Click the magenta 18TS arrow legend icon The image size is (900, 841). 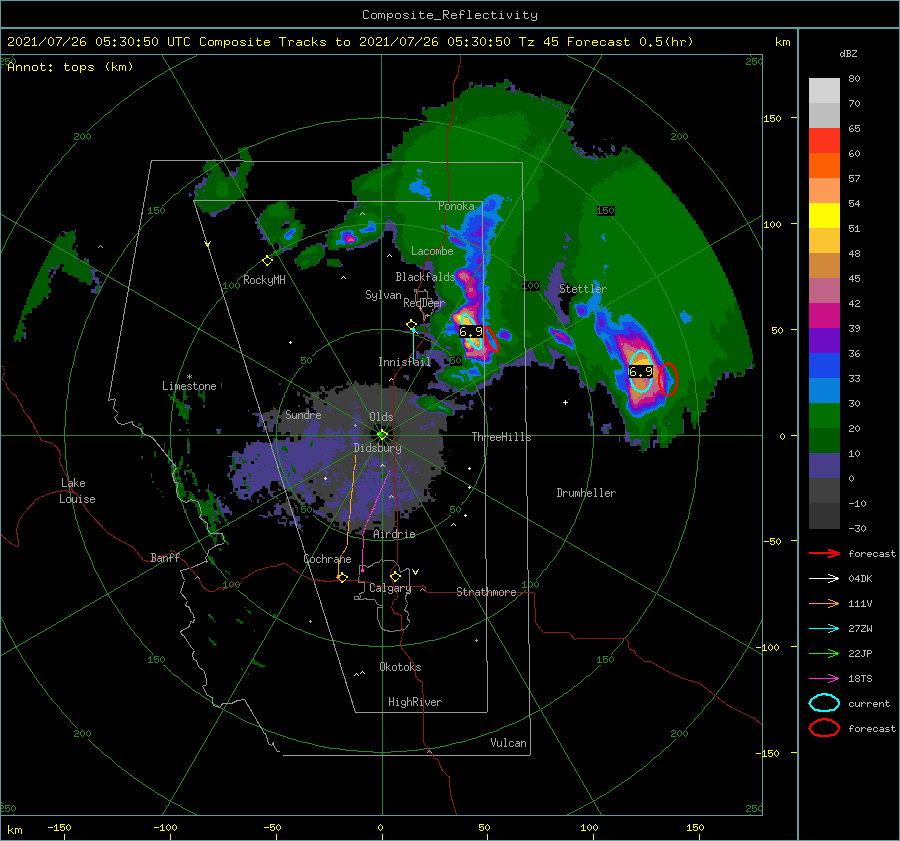pos(824,679)
